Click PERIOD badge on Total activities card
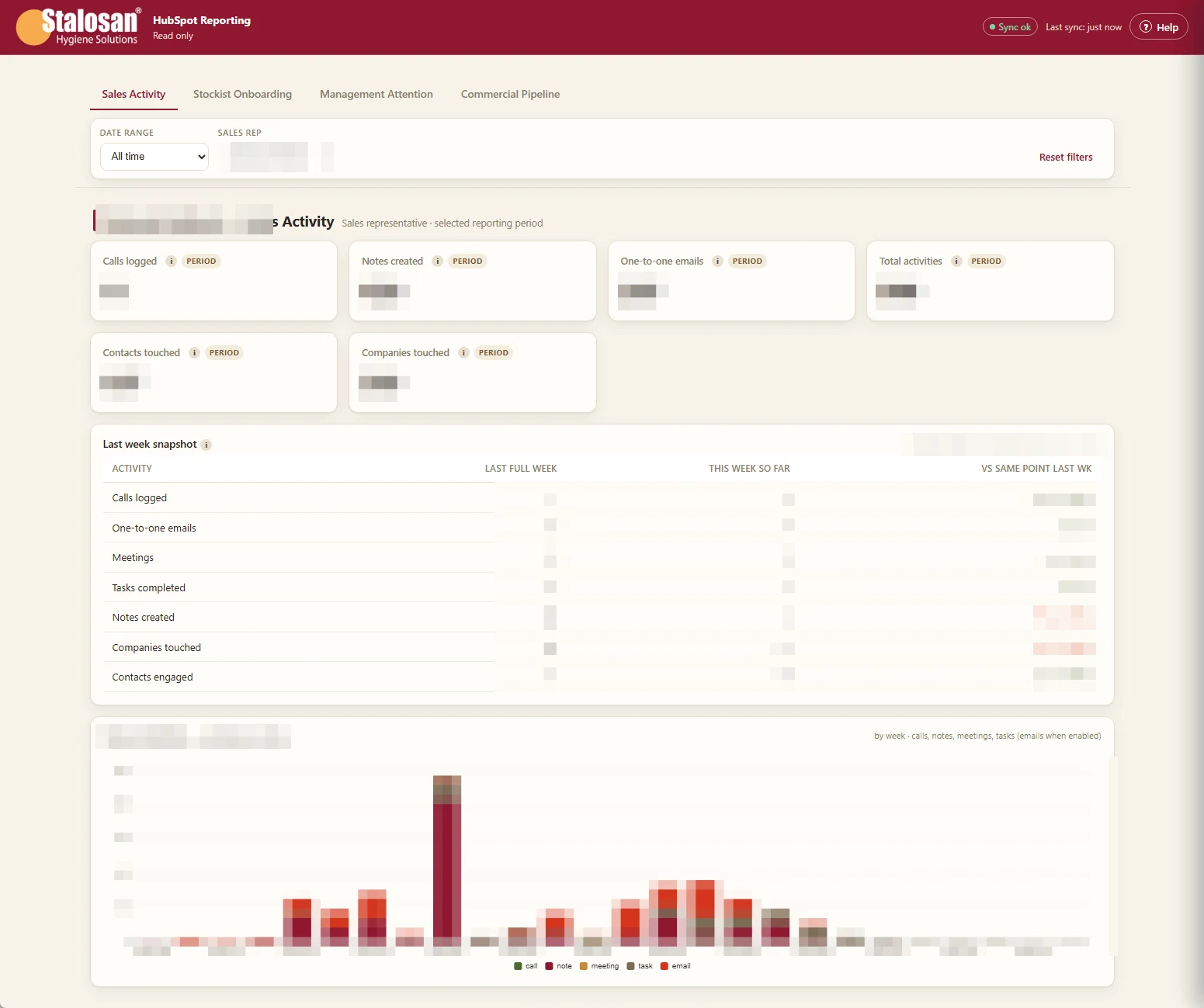Image resolution: width=1204 pixels, height=1008 pixels. (x=986, y=262)
